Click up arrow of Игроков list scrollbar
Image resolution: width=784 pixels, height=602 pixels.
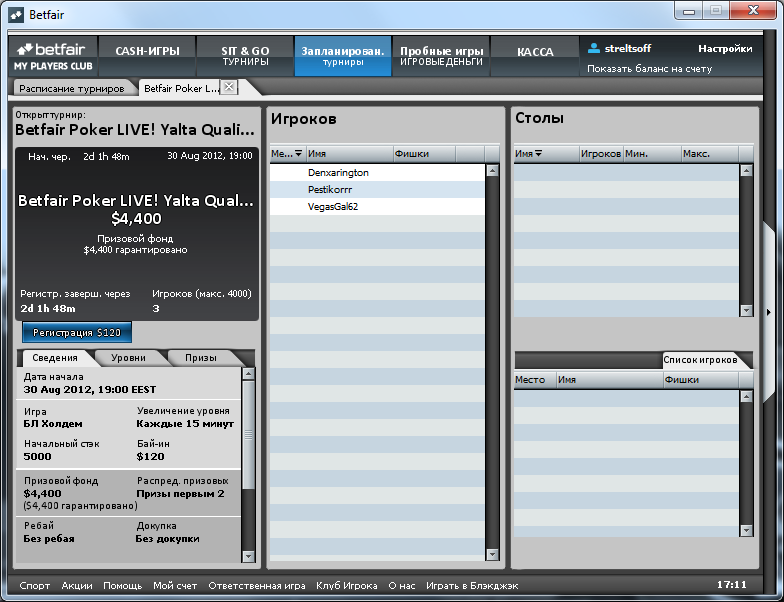point(492,170)
